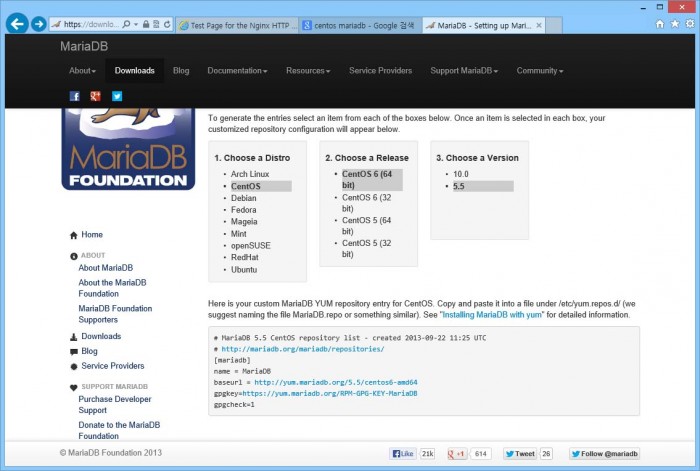This screenshot has height=471, width=700.
Task: Expand the address bar autocomplete dropdown arrow
Action: tap(136, 24)
